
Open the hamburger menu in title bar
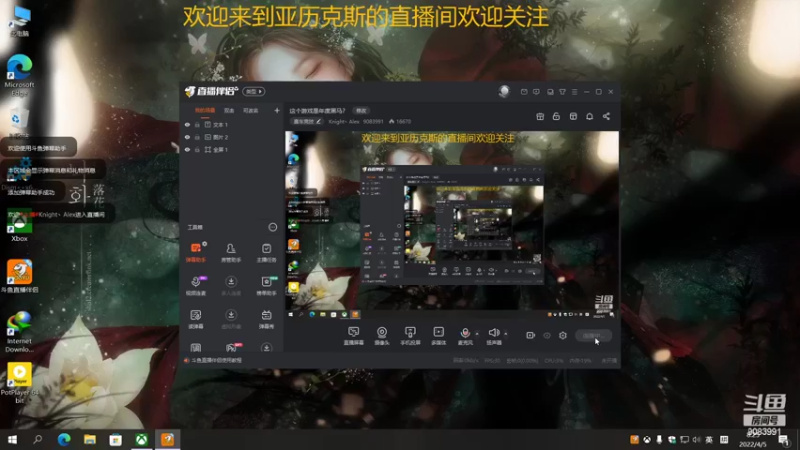click(574, 92)
